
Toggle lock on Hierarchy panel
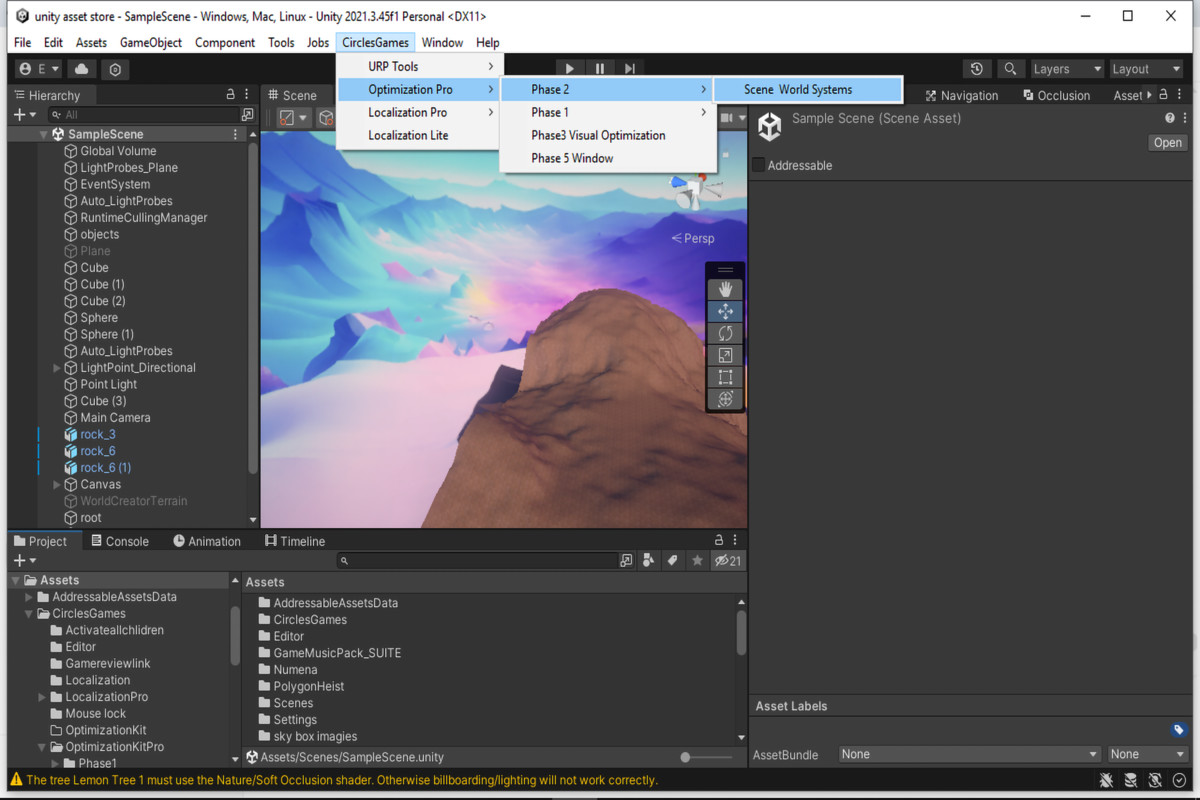click(231, 94)
